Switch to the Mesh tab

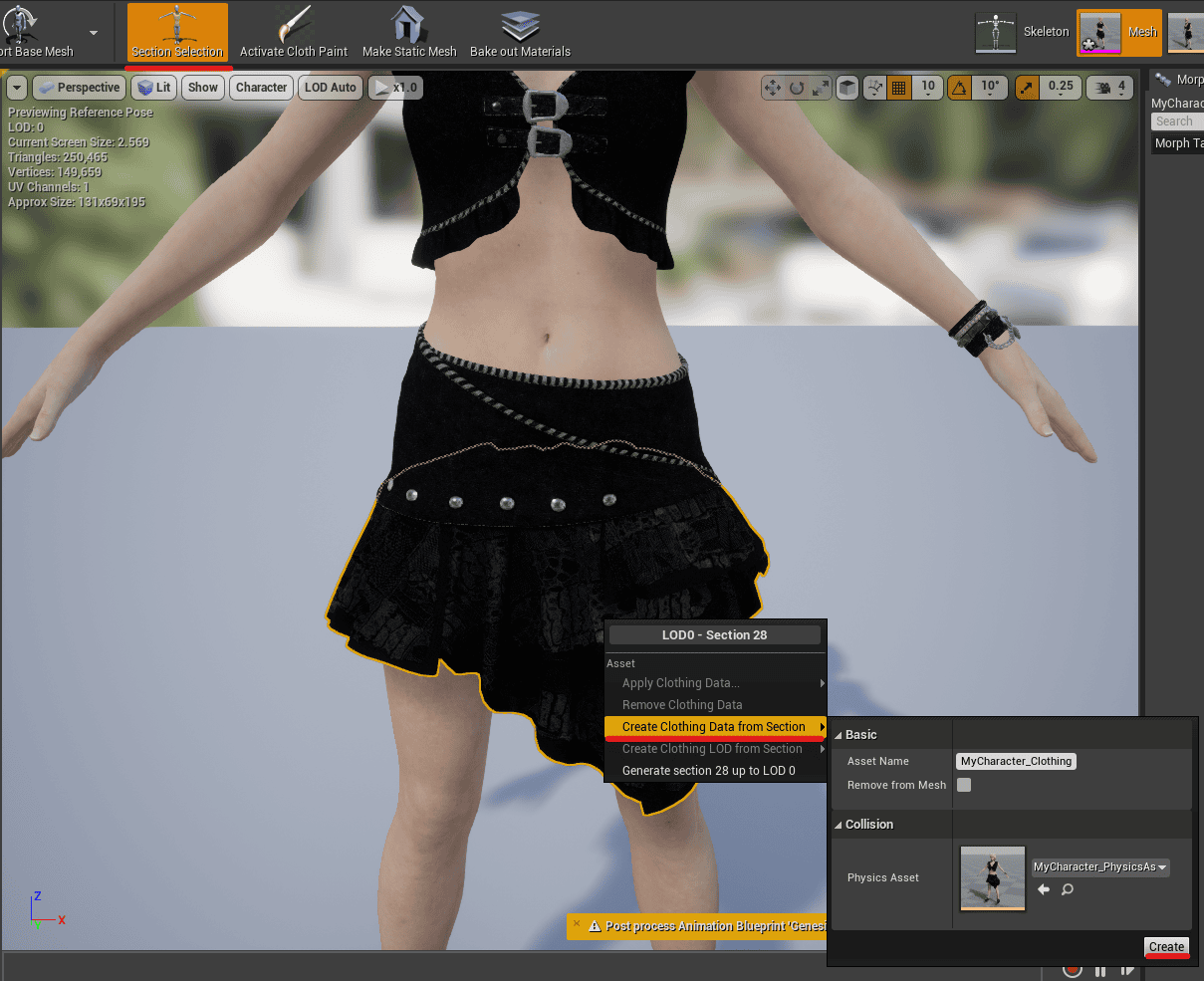1142,32
